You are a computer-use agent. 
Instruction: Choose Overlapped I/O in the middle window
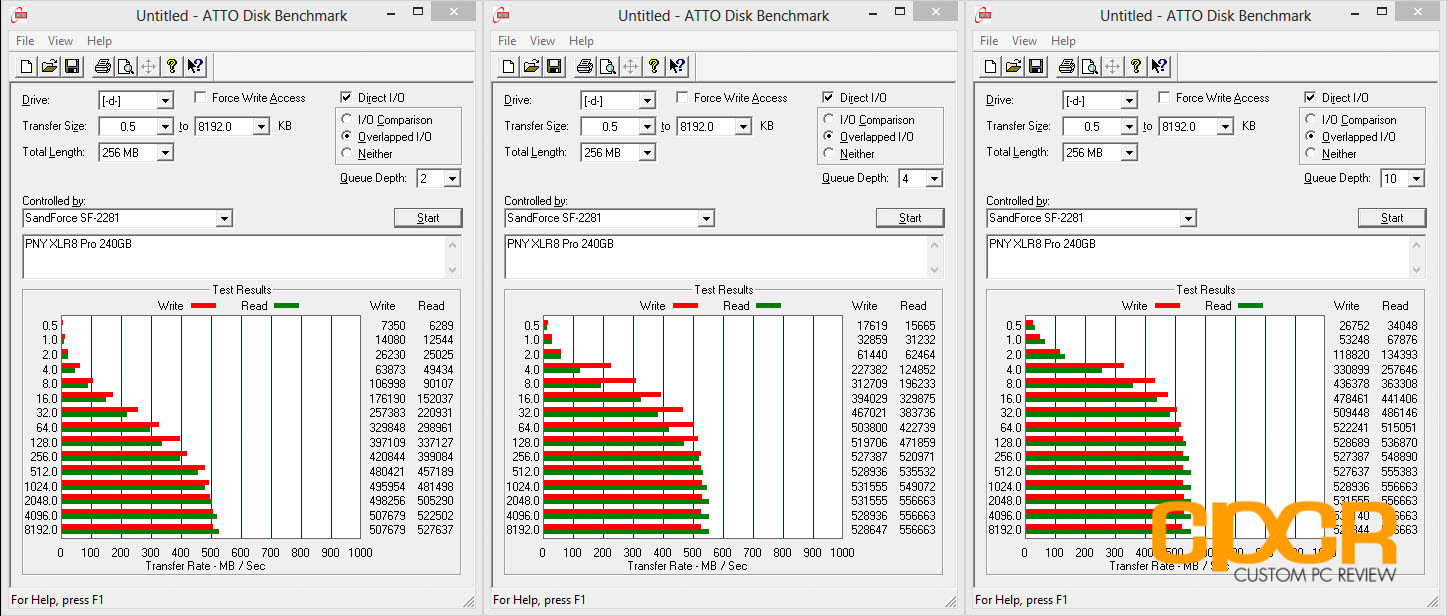click(x=829, y=137)
